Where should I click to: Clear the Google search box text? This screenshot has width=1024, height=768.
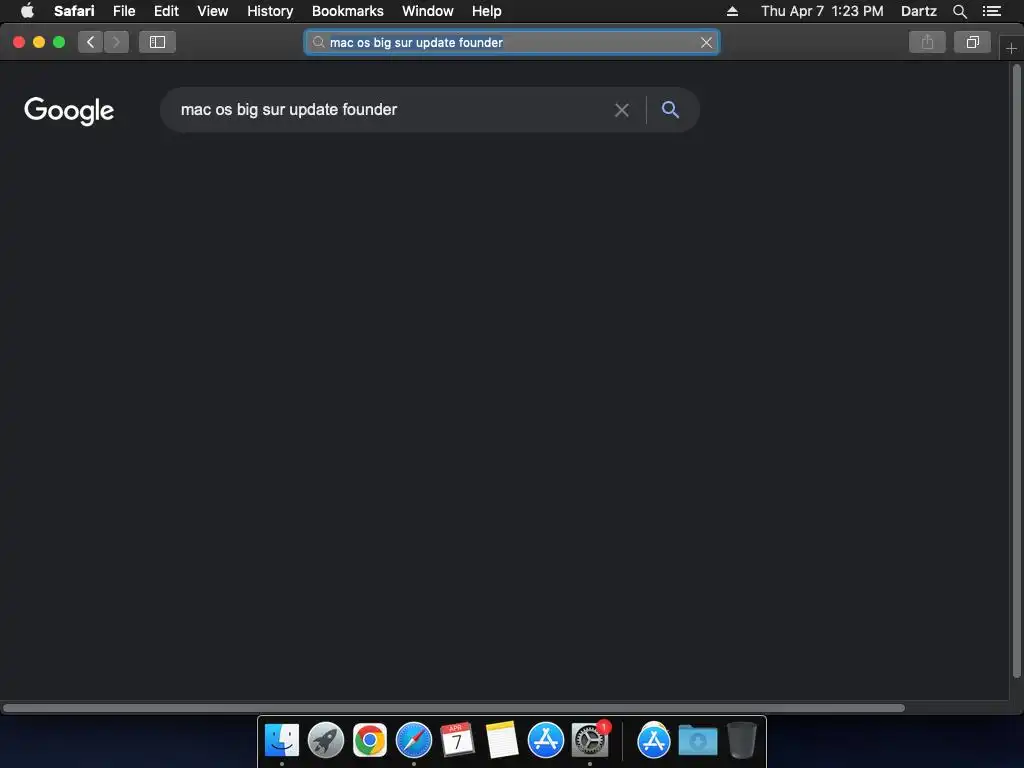(x=622, y=110)
